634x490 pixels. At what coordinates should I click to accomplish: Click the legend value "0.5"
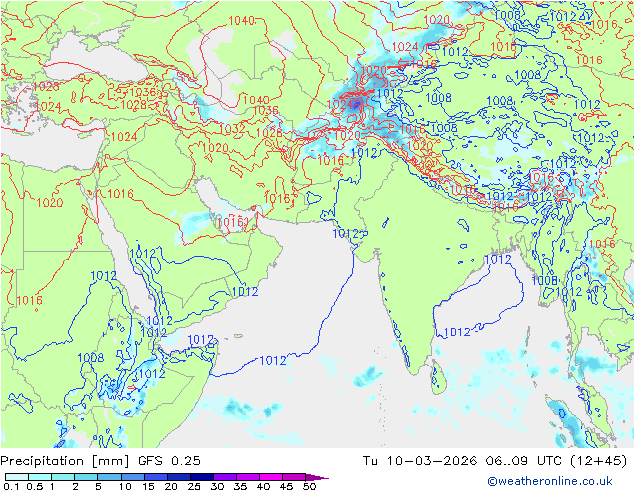(x=35, y=486)
